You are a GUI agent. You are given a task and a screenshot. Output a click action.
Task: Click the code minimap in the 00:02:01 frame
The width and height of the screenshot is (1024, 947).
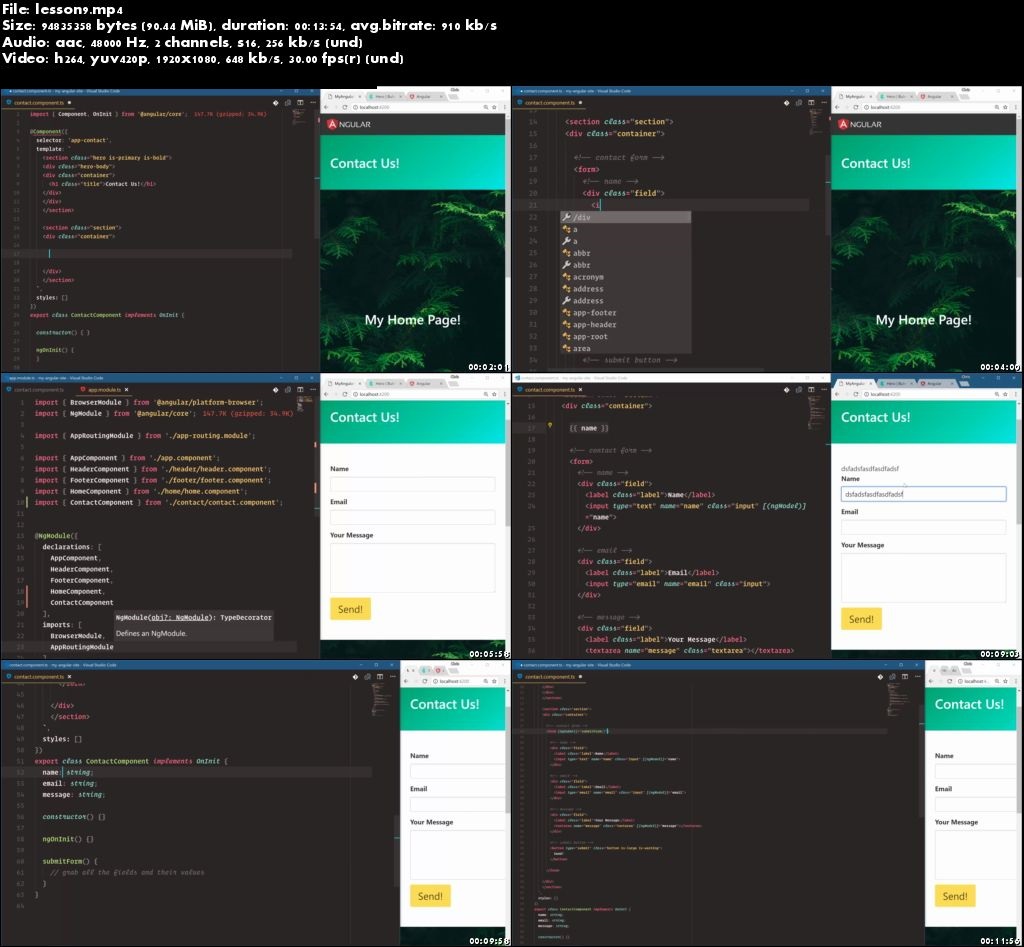(x=298, y=118)
